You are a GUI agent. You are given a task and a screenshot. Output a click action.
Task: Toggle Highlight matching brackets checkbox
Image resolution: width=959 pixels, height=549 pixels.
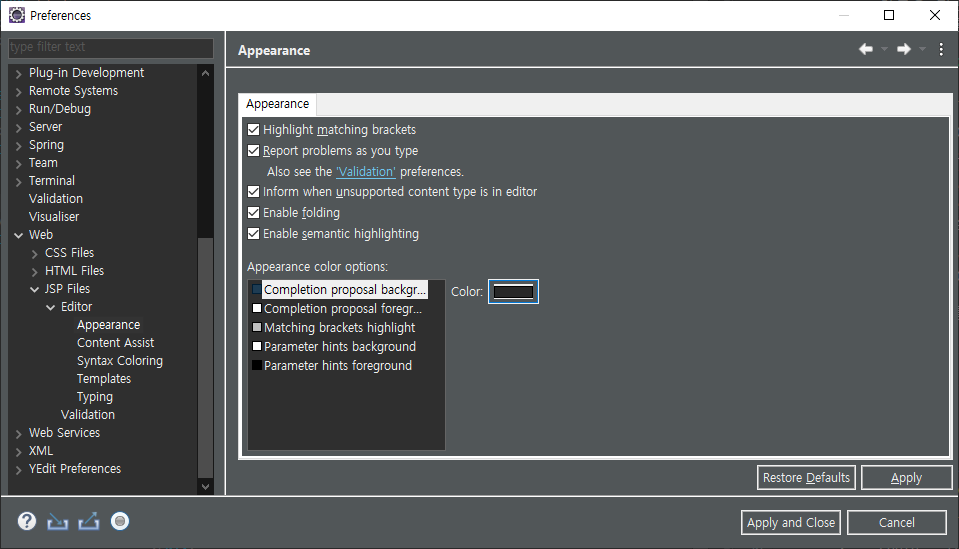click(x=253, y=130)
